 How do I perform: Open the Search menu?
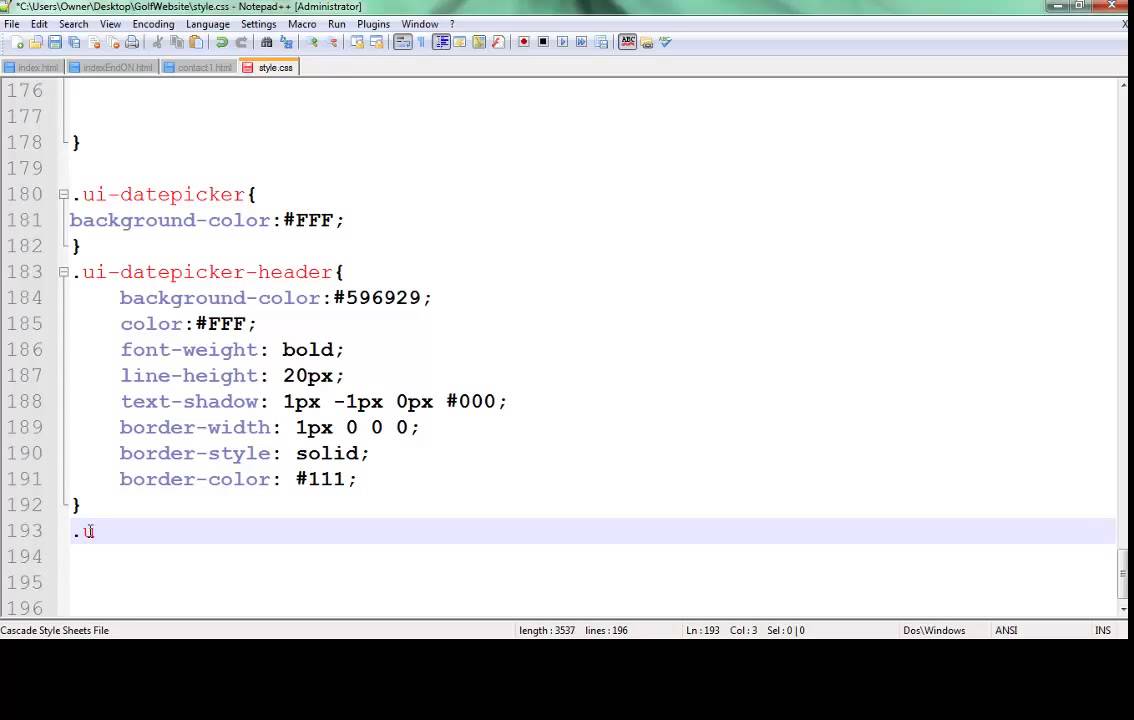pyautogui.click(x=74, y=24)
